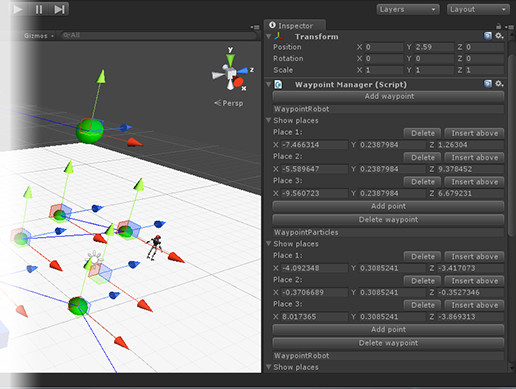The image size is (516, 389).
Task: Click the Pause button
Action: point(39,9)
